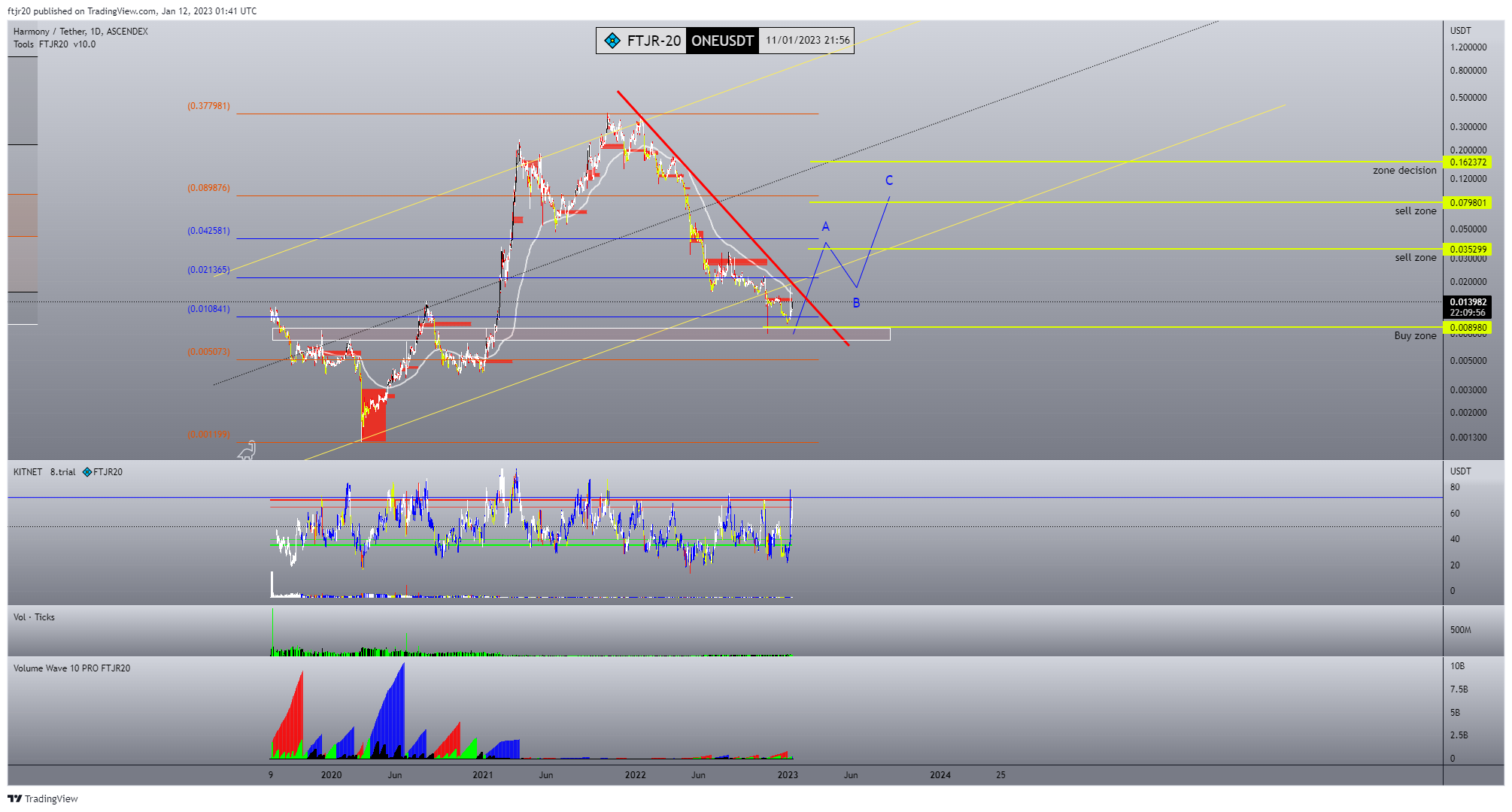Screen dimensions: 1512x812
Task: Select the (0.021365) fib level label
Action: (x=209, y=270)
